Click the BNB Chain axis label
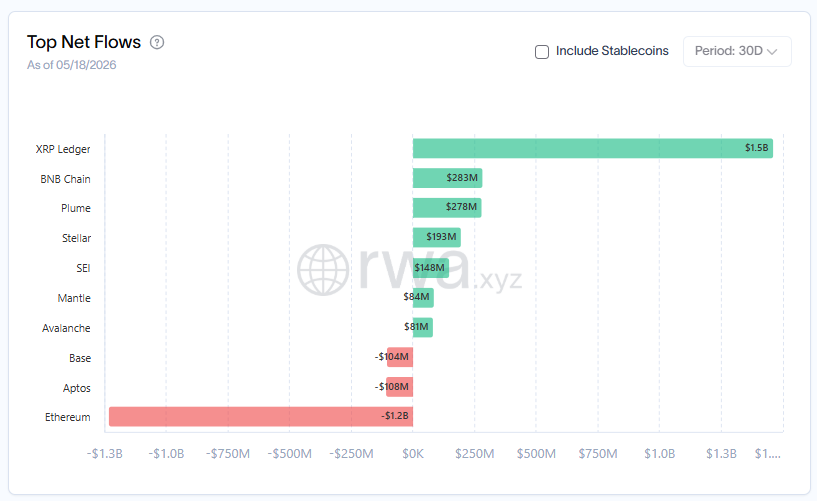 click(x=66, y=179)
